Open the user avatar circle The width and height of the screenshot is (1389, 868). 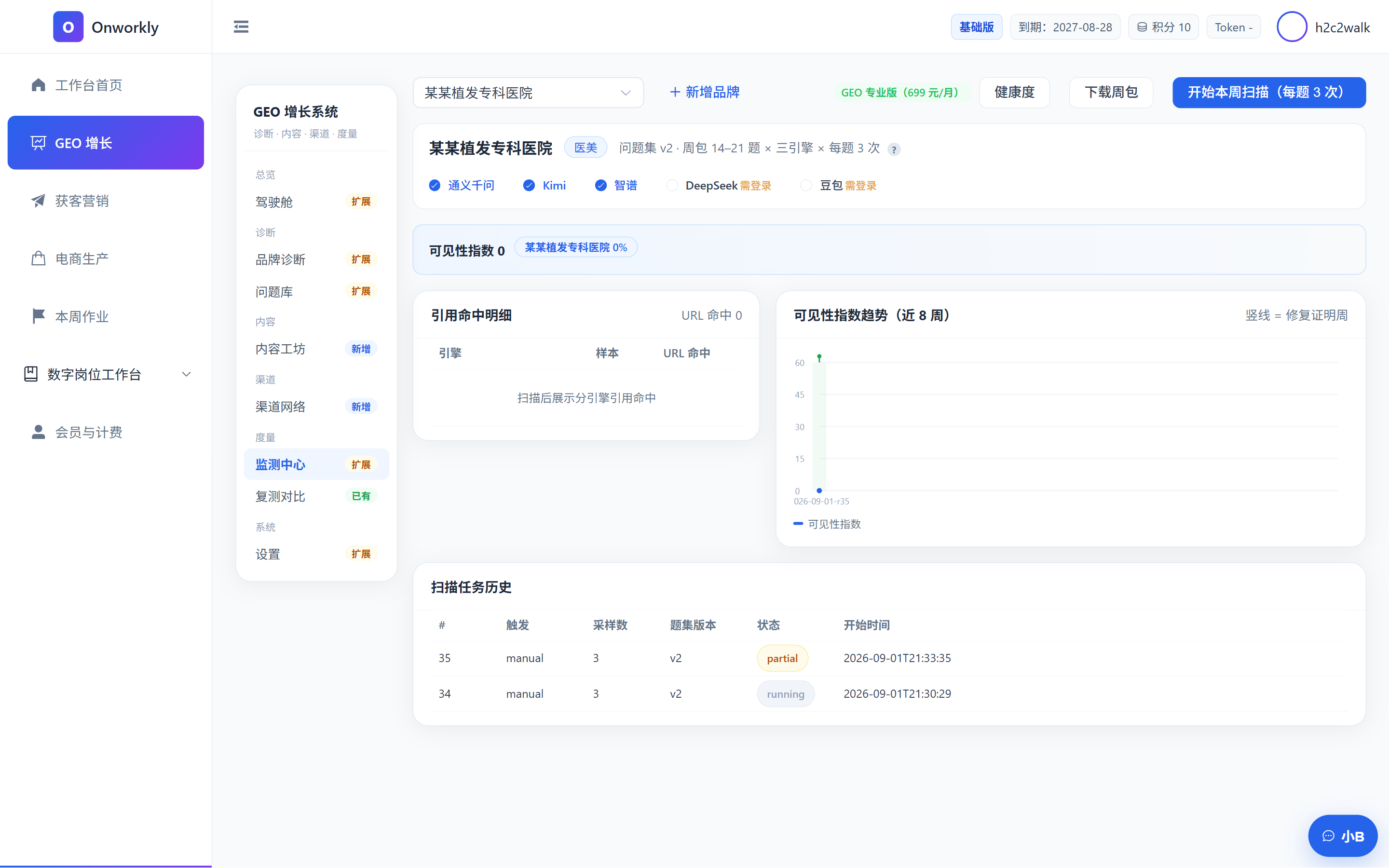[1292, 27]
